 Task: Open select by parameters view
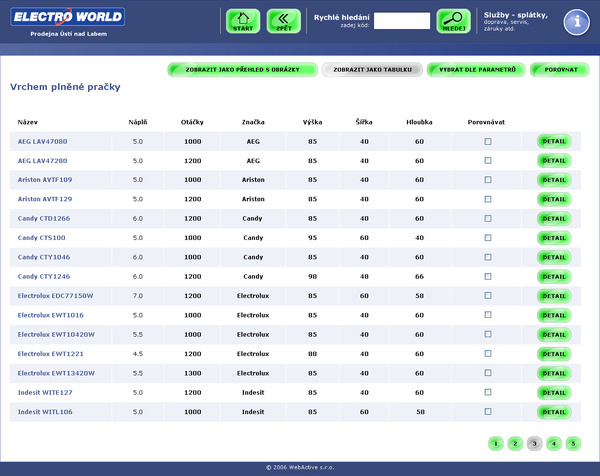pos(476,70)
